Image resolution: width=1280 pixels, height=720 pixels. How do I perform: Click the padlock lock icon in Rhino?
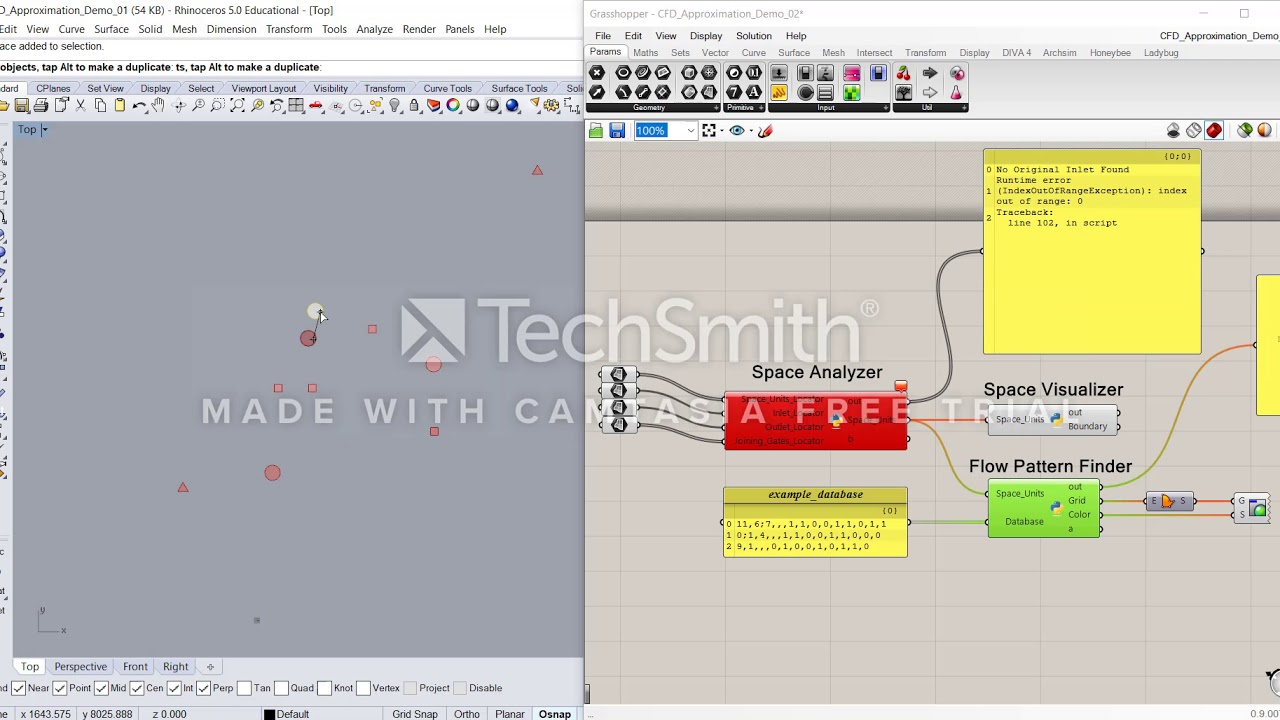click(414, 105)
